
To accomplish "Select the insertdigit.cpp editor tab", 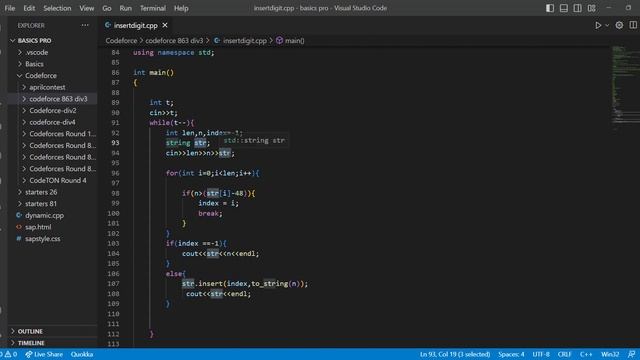I will coord(136,25).
